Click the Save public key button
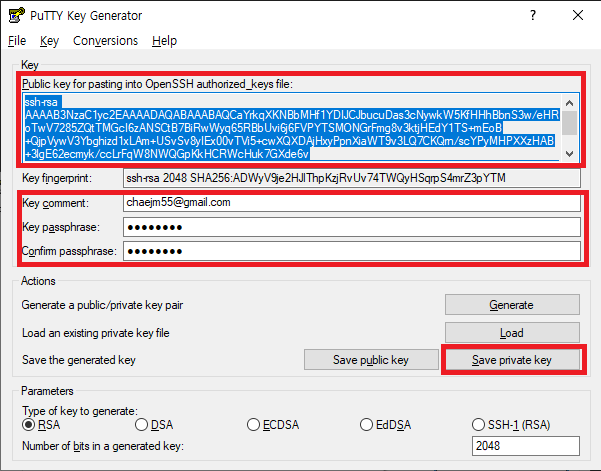Screen dimensions: 601x471 click(x=371, y=359)
